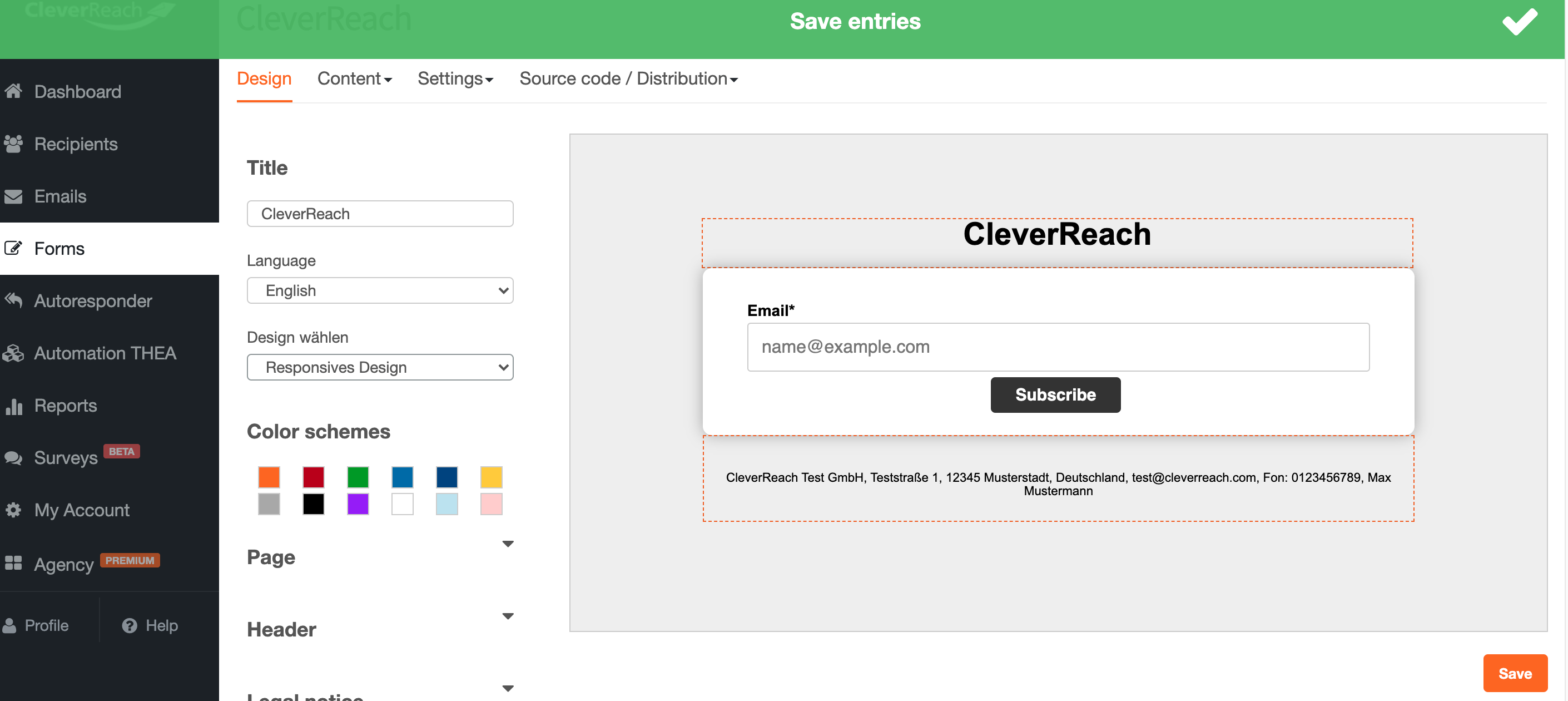Click the Reports bar chart icon
The image size is (1568, 701).
tap(13, 405)
